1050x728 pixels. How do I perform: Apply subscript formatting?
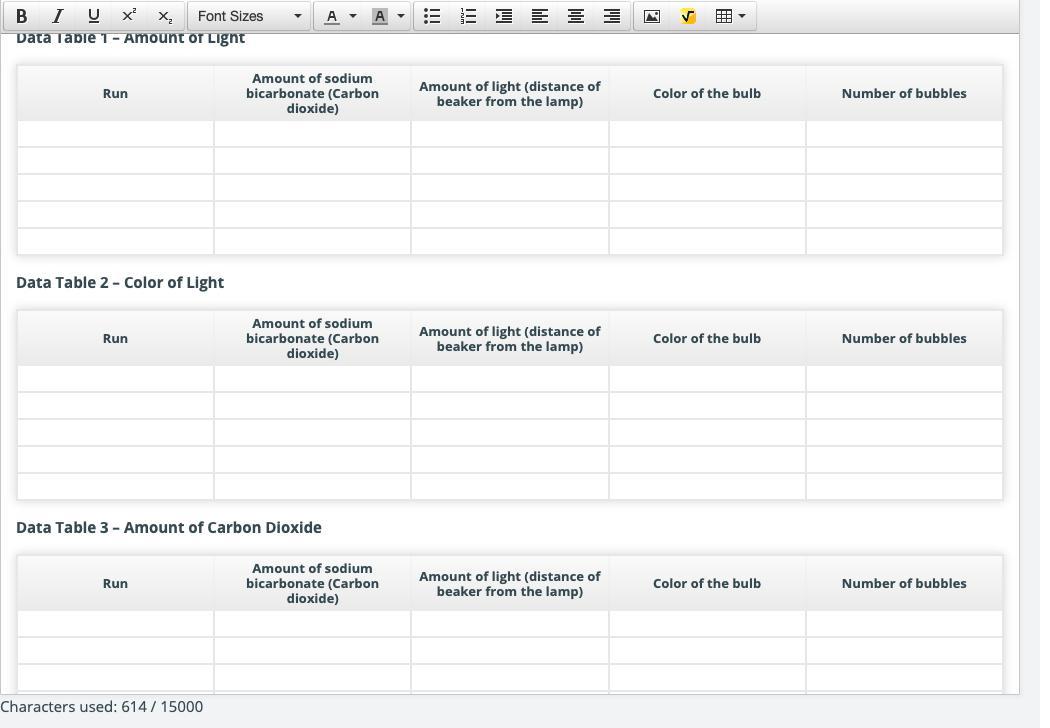click(x=165, y=16)
